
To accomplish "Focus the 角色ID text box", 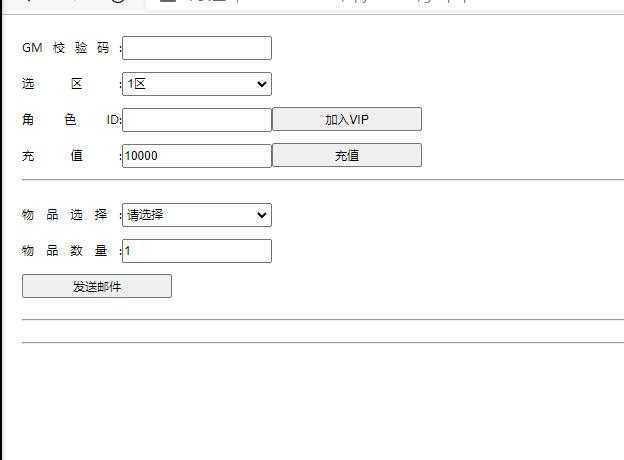I will pyautogui.click(x=196, y=120).
